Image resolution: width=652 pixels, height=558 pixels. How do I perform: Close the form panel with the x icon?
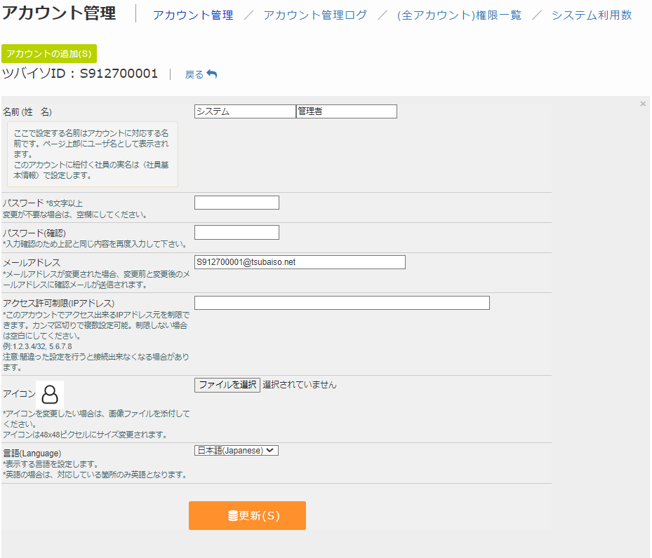click(x=643, y=104)
